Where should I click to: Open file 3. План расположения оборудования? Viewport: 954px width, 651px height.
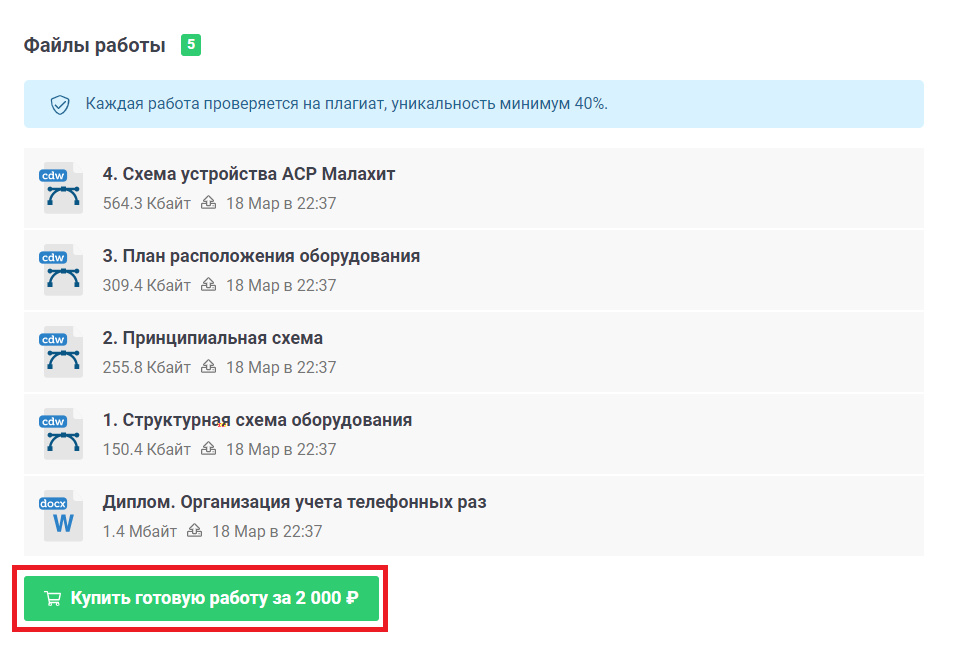(x=261, y=256)
